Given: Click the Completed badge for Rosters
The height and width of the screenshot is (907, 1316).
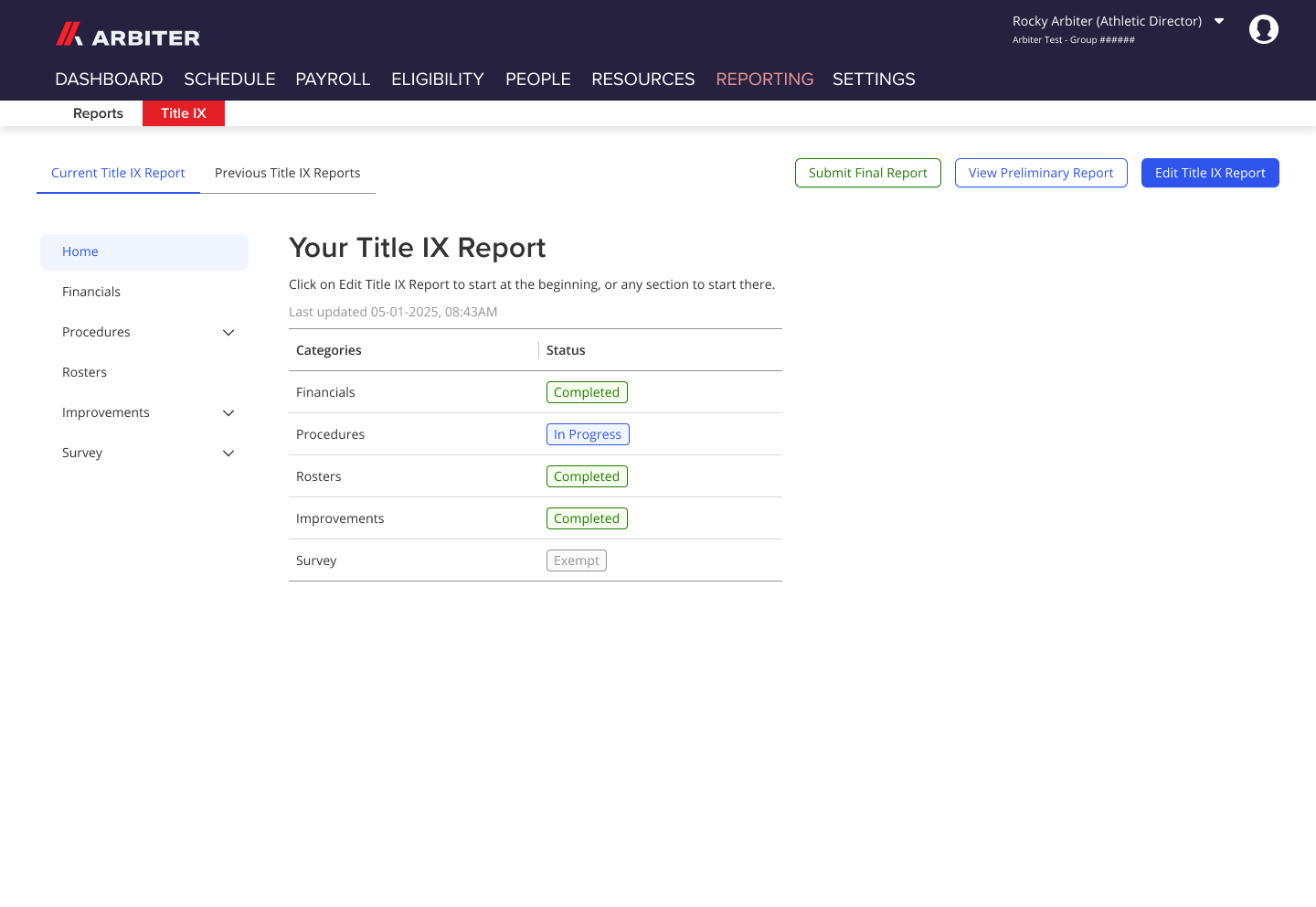Looking at the screenshot, I should coord(587,475).
